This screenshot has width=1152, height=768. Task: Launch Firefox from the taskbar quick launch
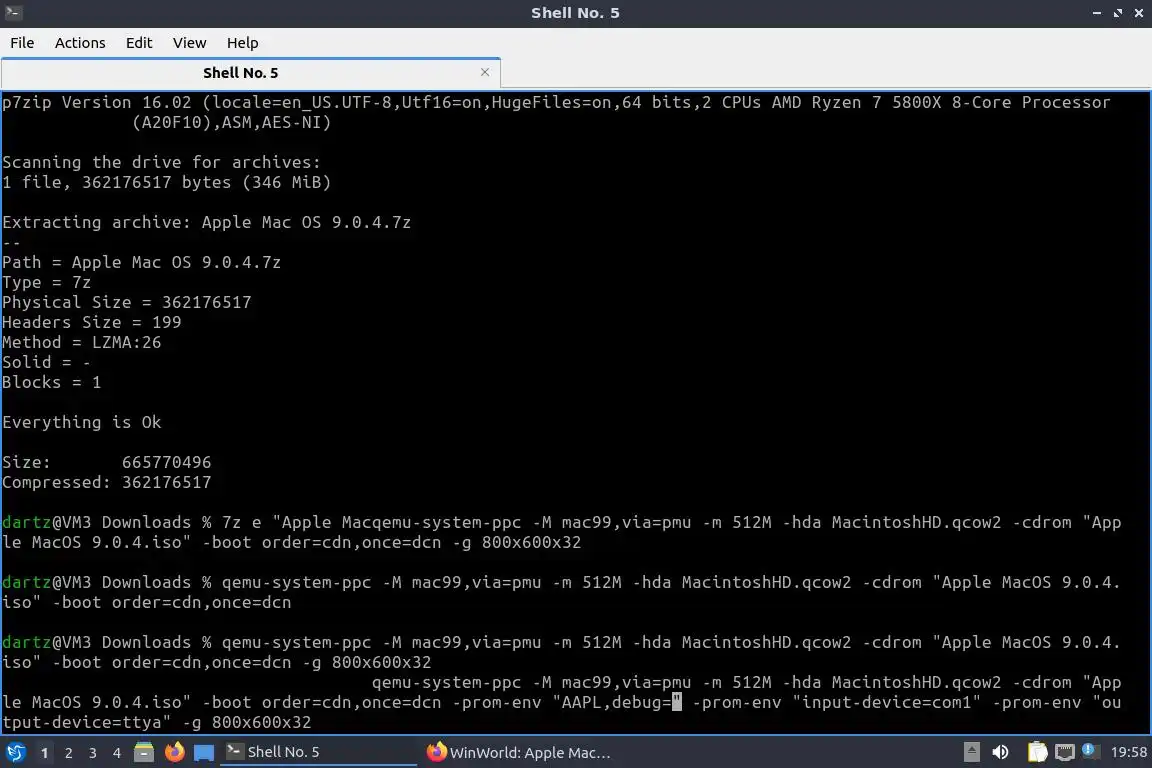pyautogui.click(x=175, y=752)
